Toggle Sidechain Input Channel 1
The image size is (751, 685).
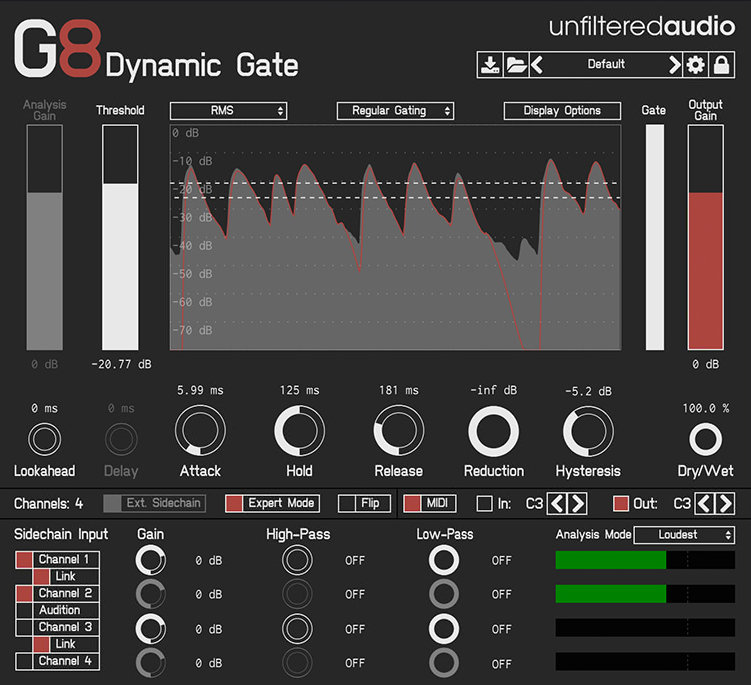57,559
